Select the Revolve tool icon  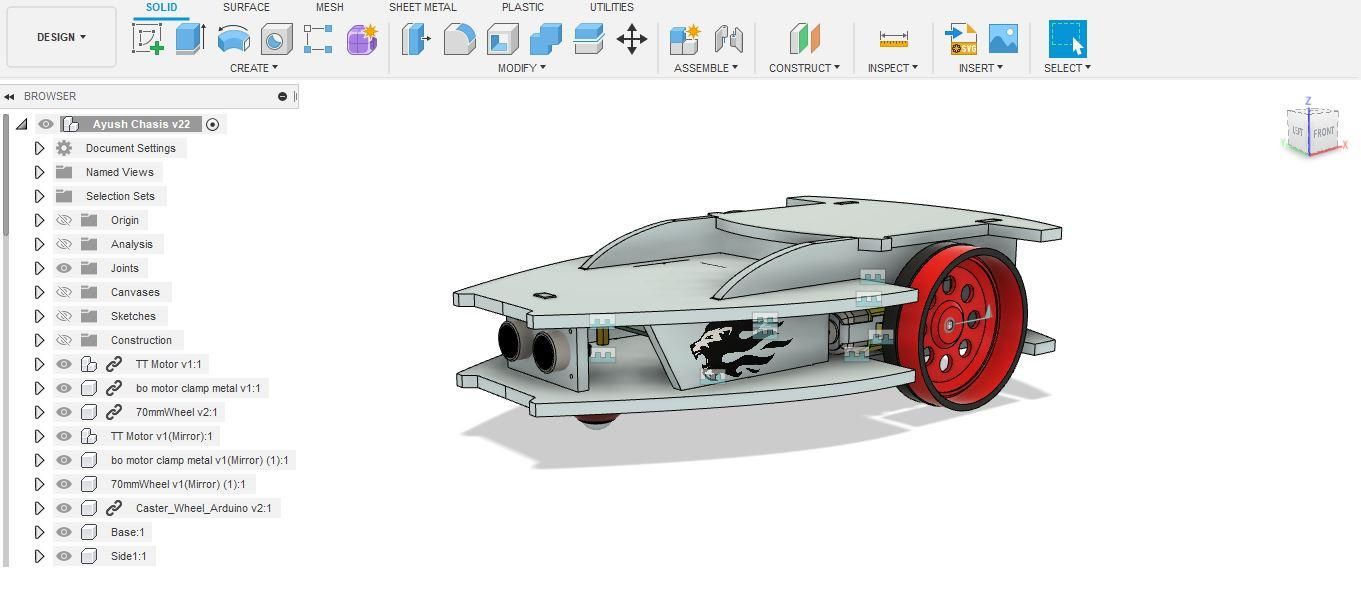coord(233,39)
